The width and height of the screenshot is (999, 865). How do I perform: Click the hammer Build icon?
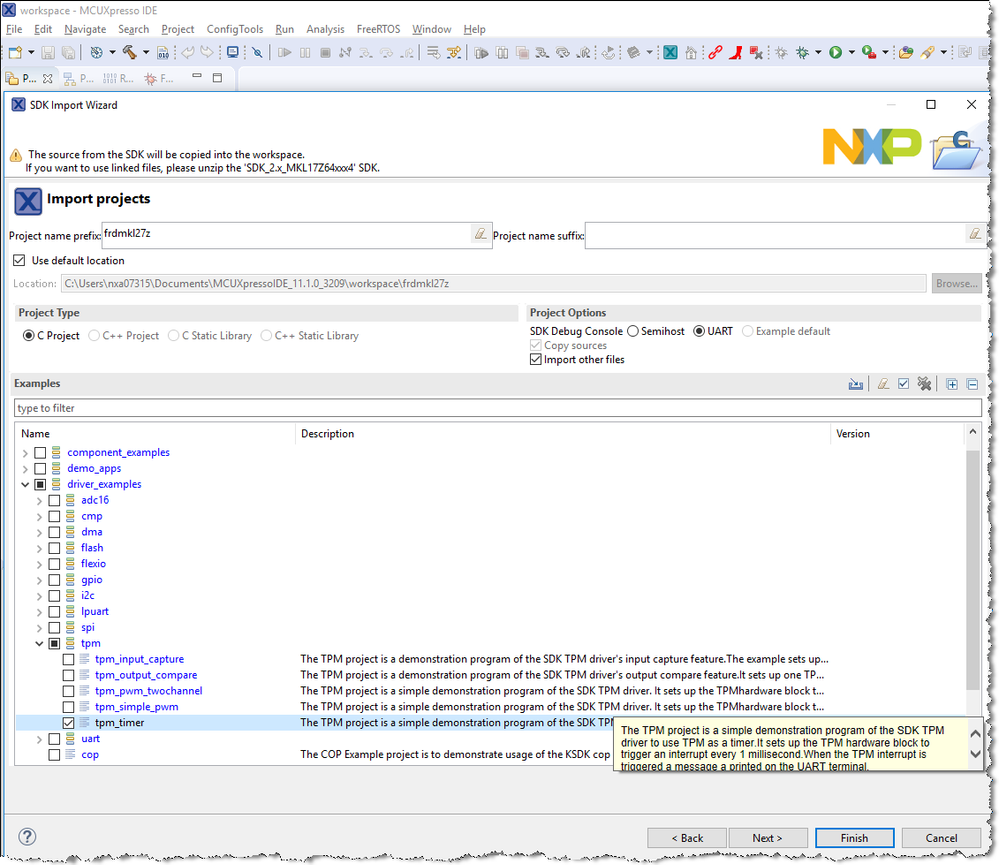pos(129,52)
